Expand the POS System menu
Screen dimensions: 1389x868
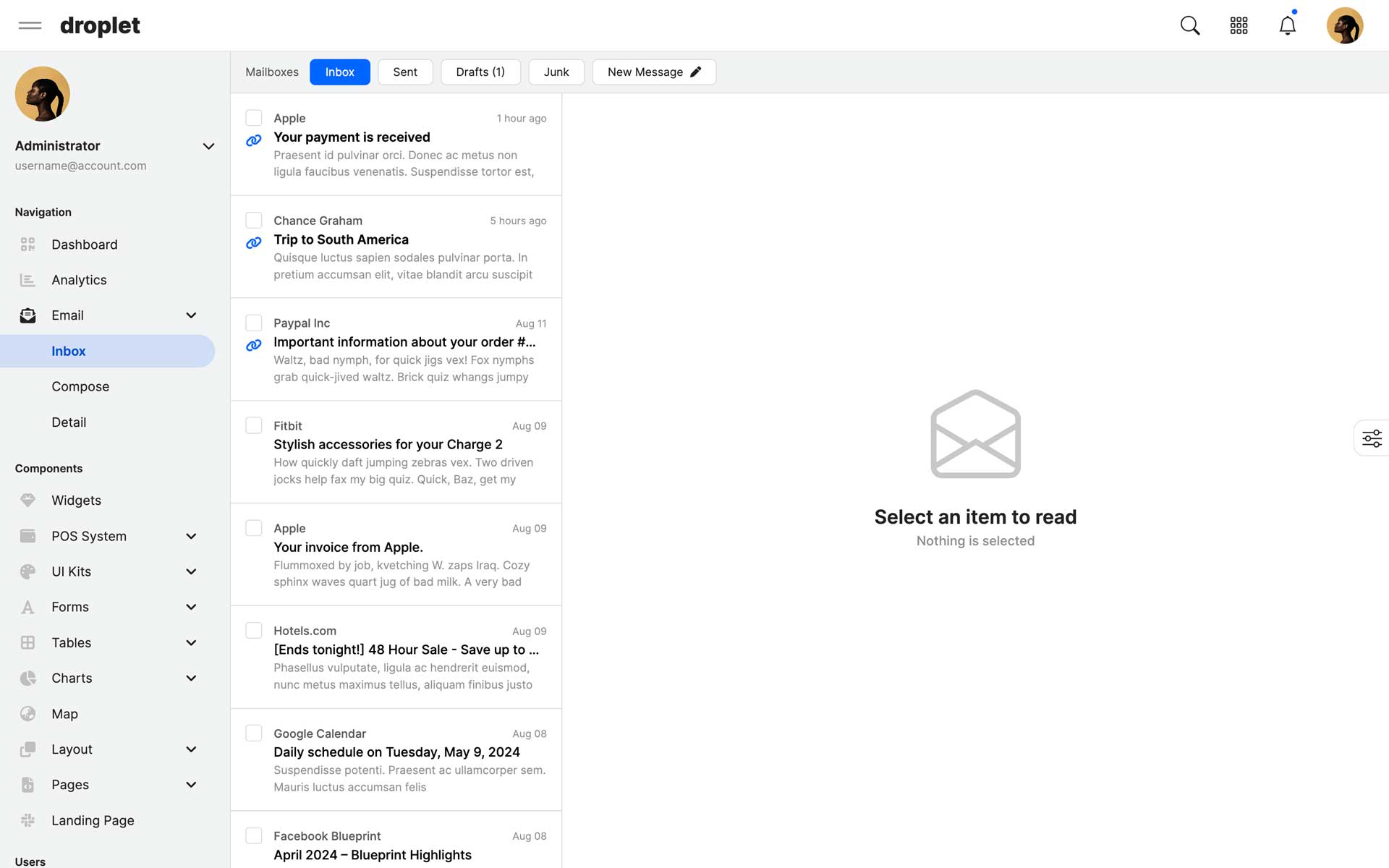coord(191,536)
